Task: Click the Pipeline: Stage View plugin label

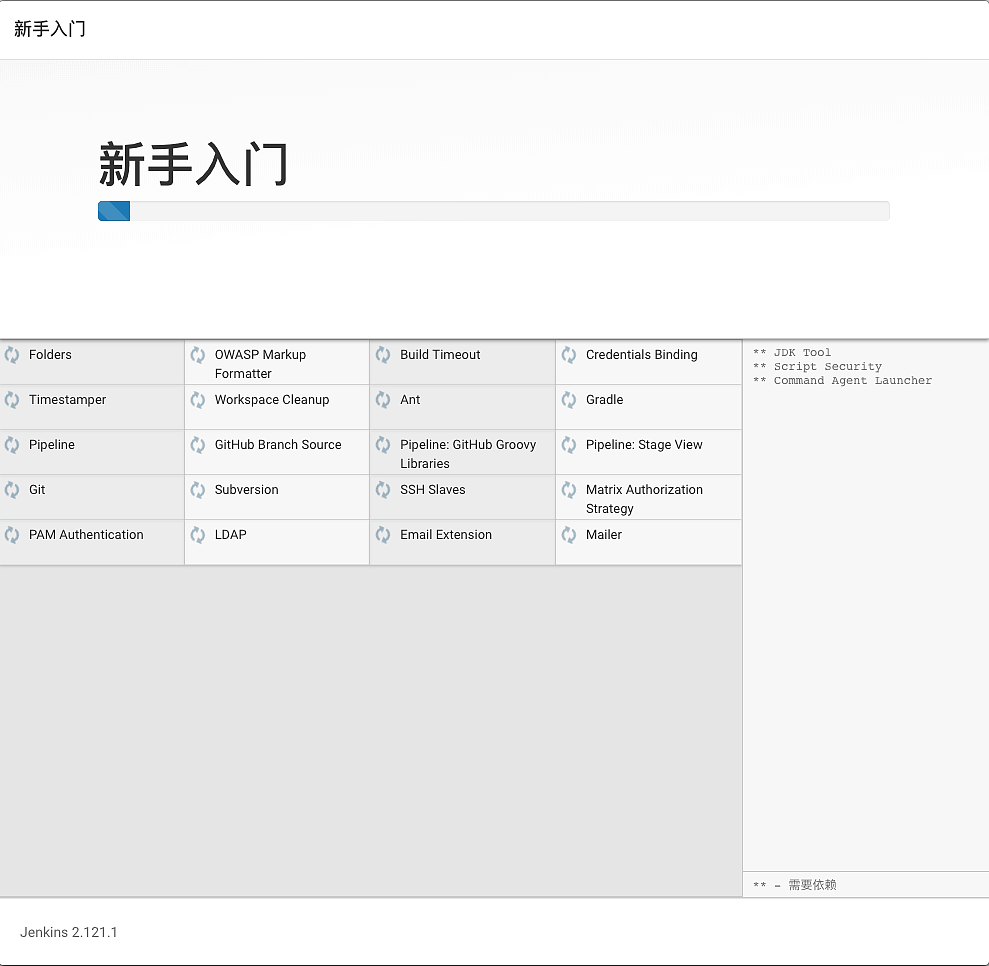Action: (644, 445)
